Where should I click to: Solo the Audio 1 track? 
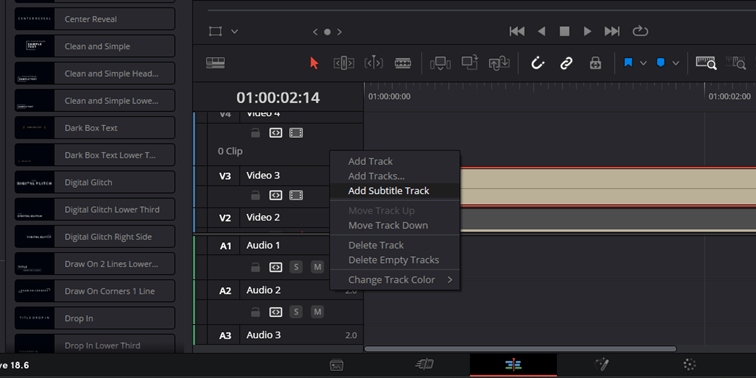pyautogui.click(x=296, y=267)
